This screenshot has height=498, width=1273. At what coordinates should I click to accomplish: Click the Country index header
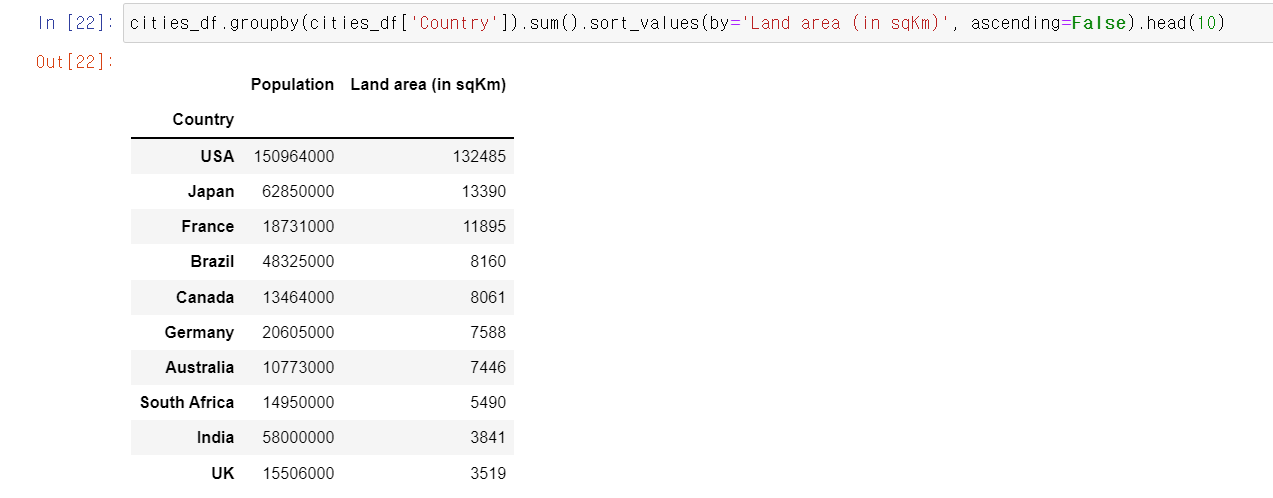pyautogui.click(x=203, y=120)
